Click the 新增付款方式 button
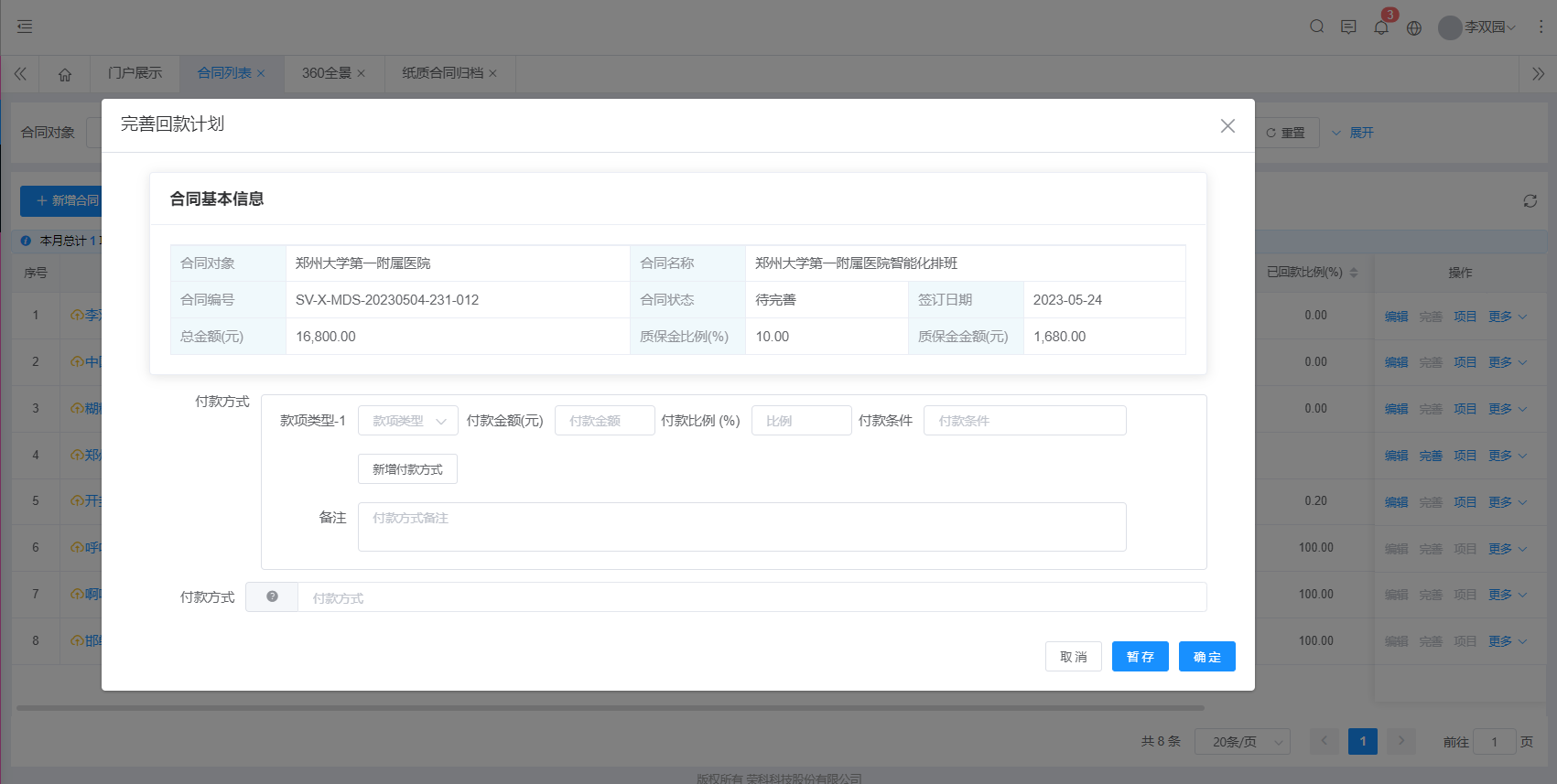Viewport: 1557px width, 784px height. (x=407, y=469)
